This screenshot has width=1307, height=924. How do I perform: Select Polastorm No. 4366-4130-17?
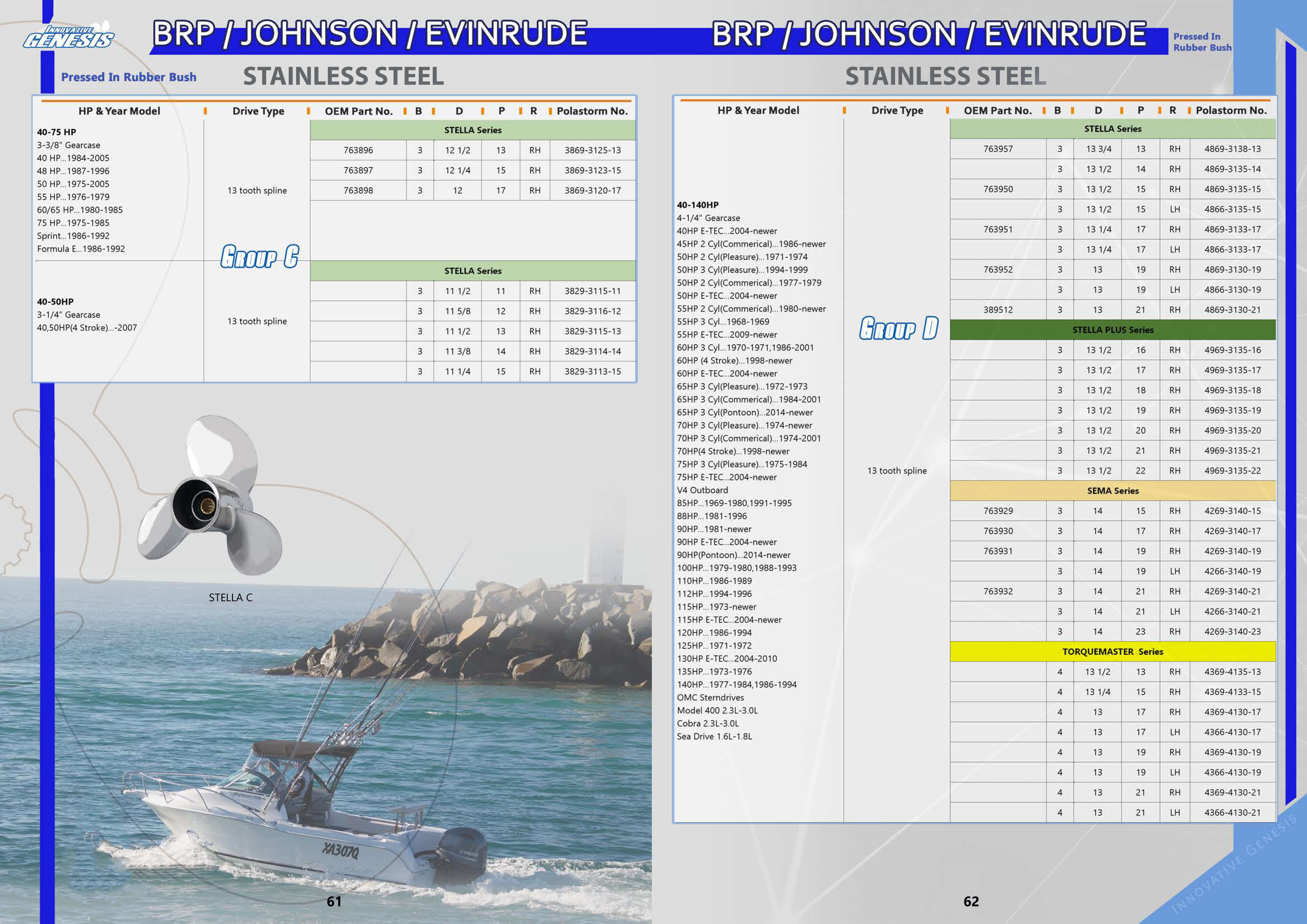[x=1232, y=732]
